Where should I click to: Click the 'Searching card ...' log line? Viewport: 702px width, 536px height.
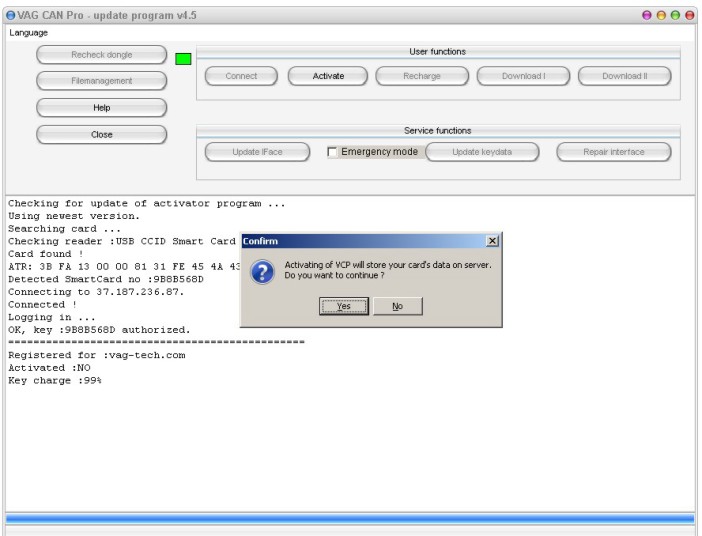point(64,229)
